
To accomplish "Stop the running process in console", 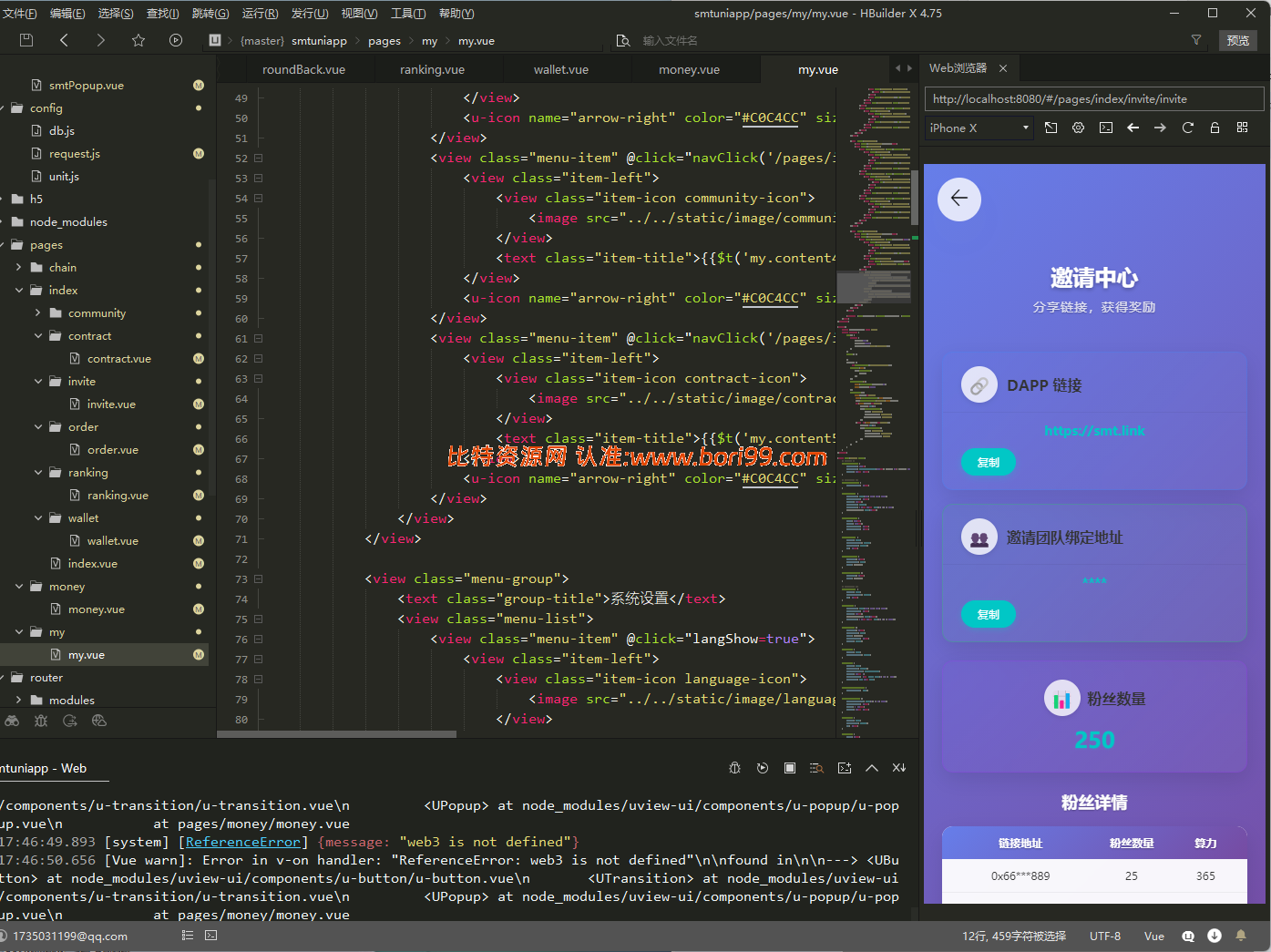I will click(x=790, y=768).
